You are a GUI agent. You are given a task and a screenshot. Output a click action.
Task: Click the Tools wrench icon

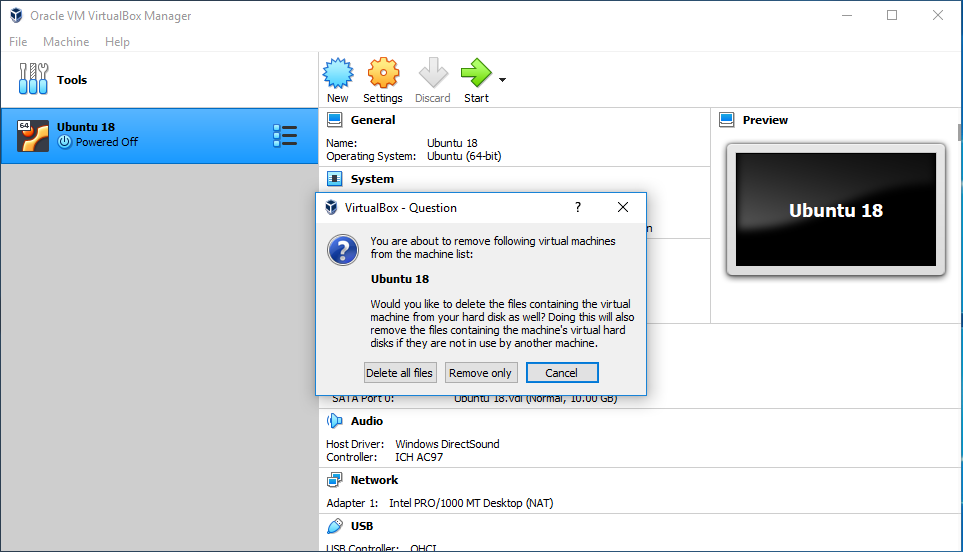coord(33,79)
